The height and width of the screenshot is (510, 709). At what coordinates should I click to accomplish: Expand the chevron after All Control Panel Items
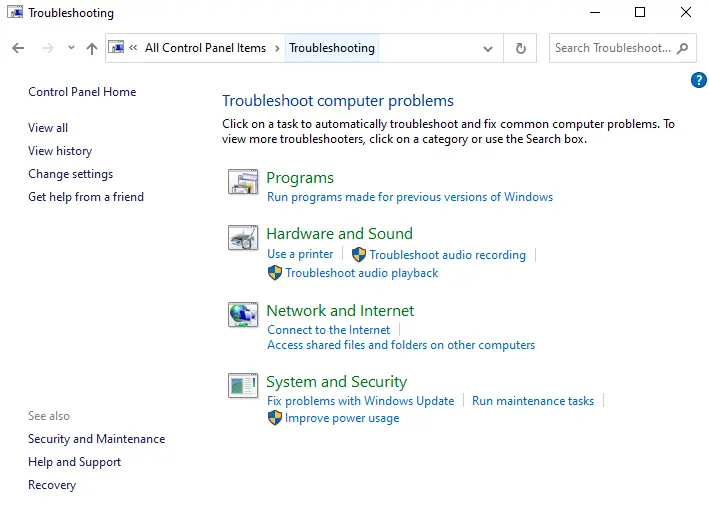[277, 48]
